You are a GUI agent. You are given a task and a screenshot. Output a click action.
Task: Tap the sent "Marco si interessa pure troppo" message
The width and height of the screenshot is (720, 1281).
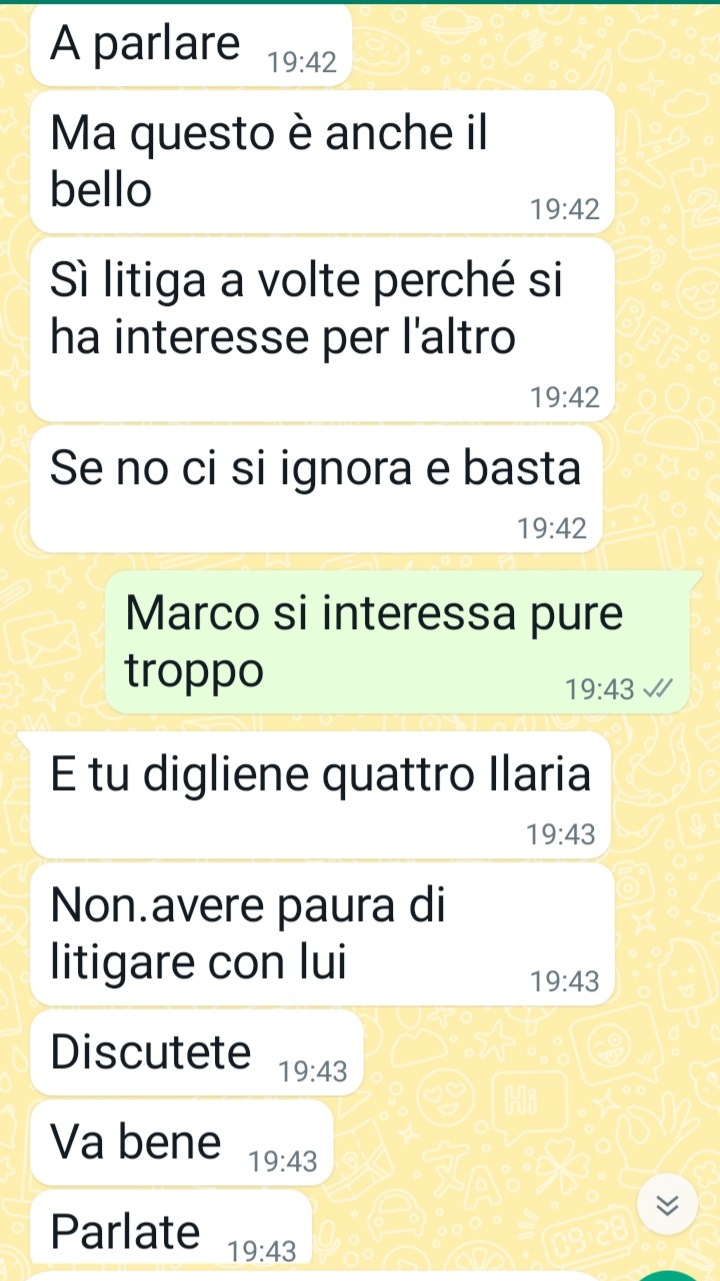pos(397,641)
